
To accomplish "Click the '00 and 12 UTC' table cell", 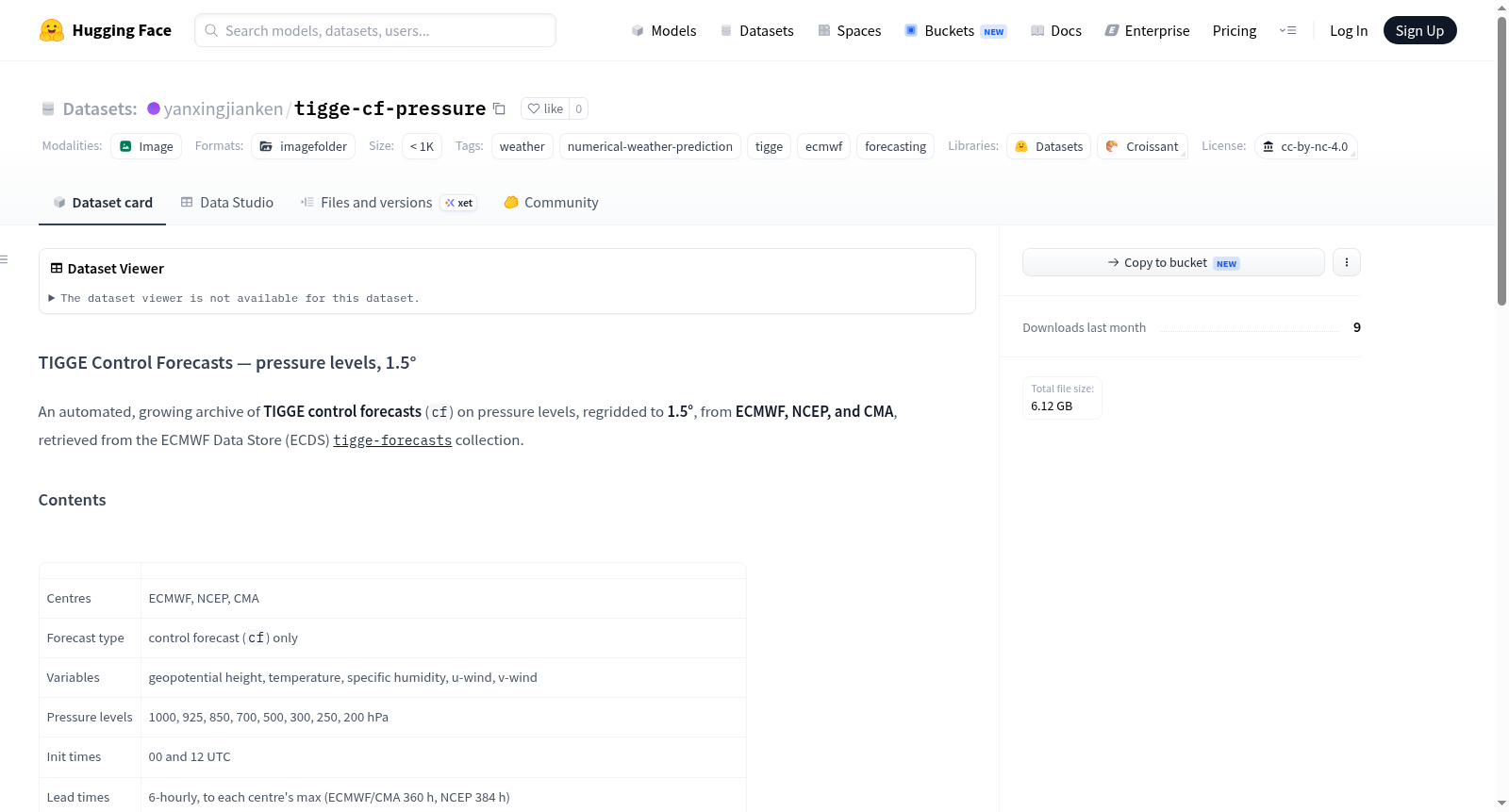I will point(443,756).
